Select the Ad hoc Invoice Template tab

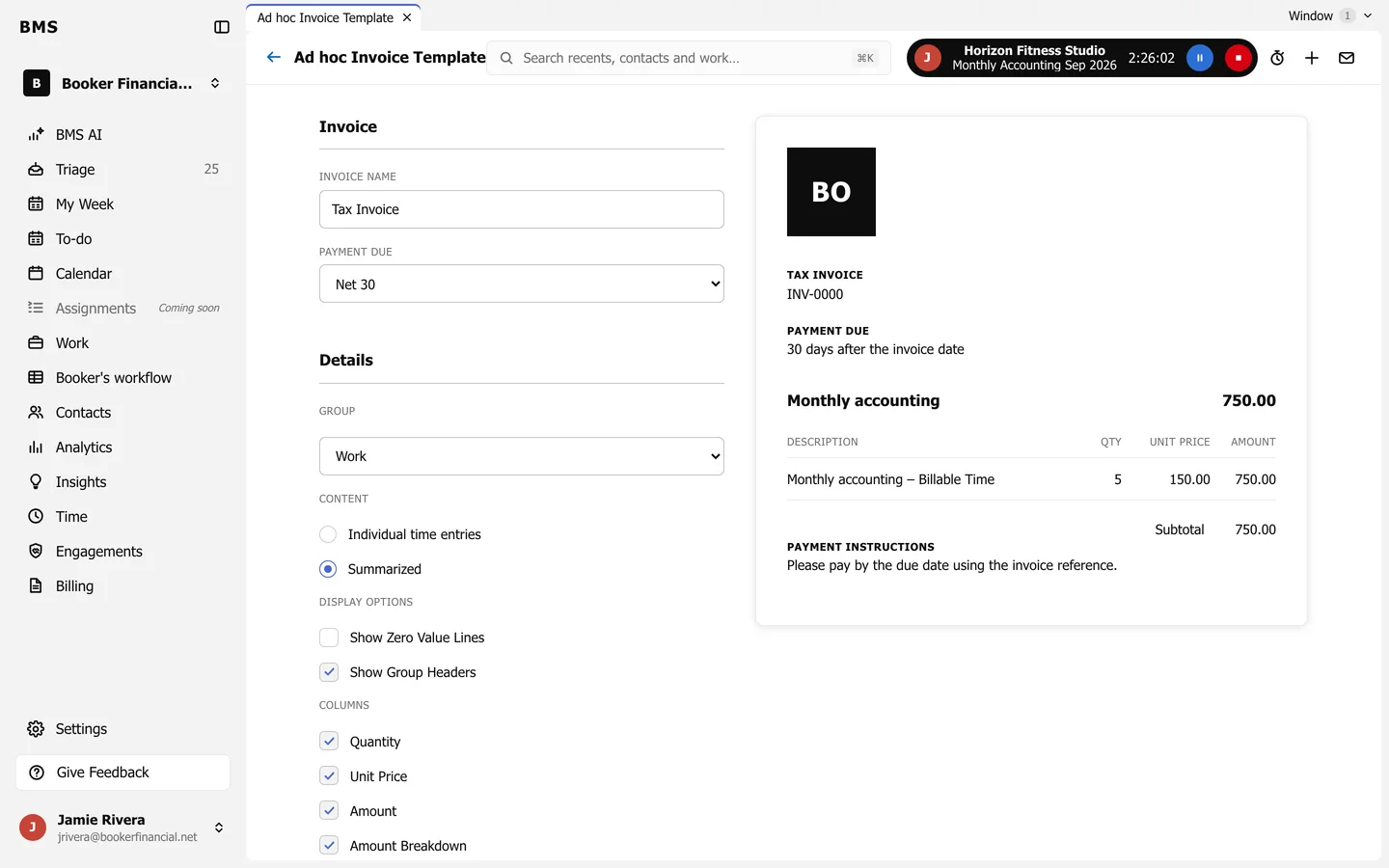[325, 17]
